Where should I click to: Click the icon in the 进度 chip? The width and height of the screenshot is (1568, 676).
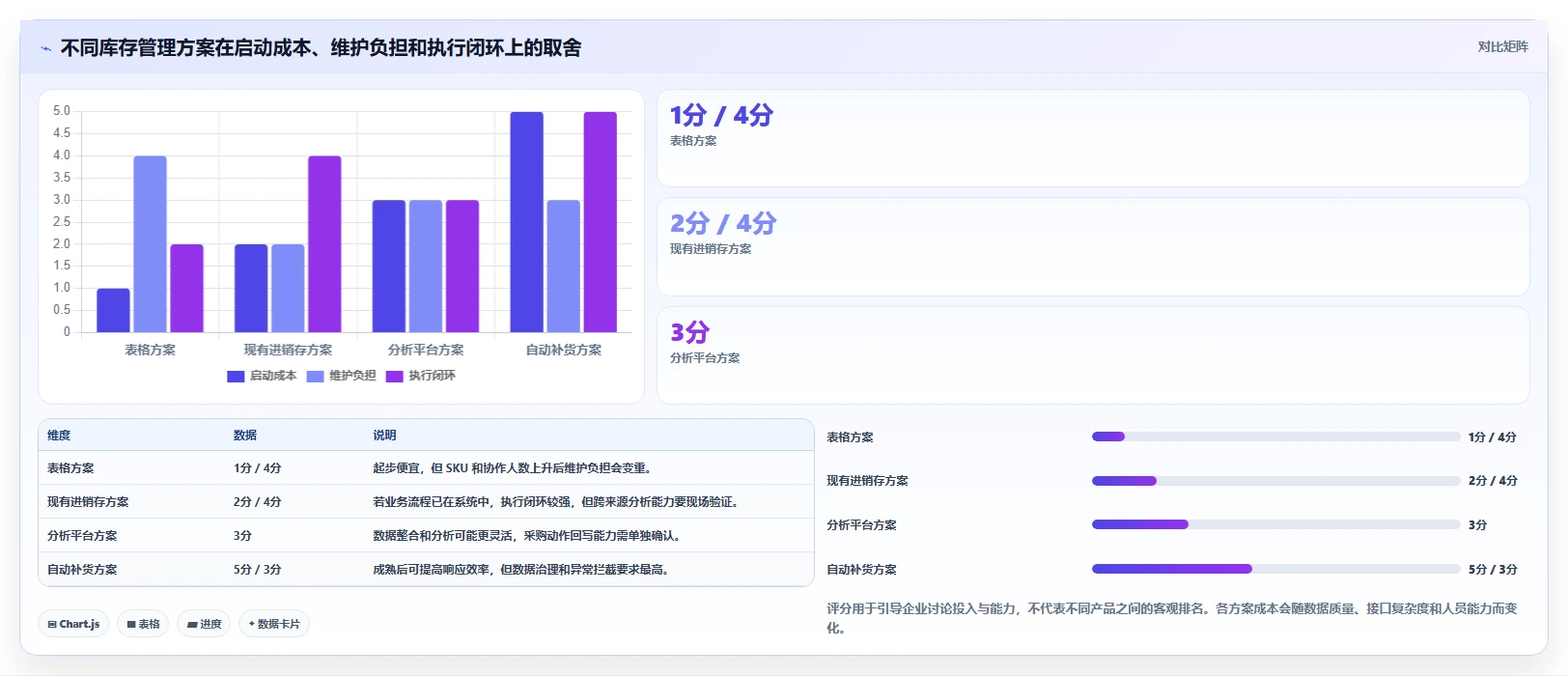click(192, 625)
